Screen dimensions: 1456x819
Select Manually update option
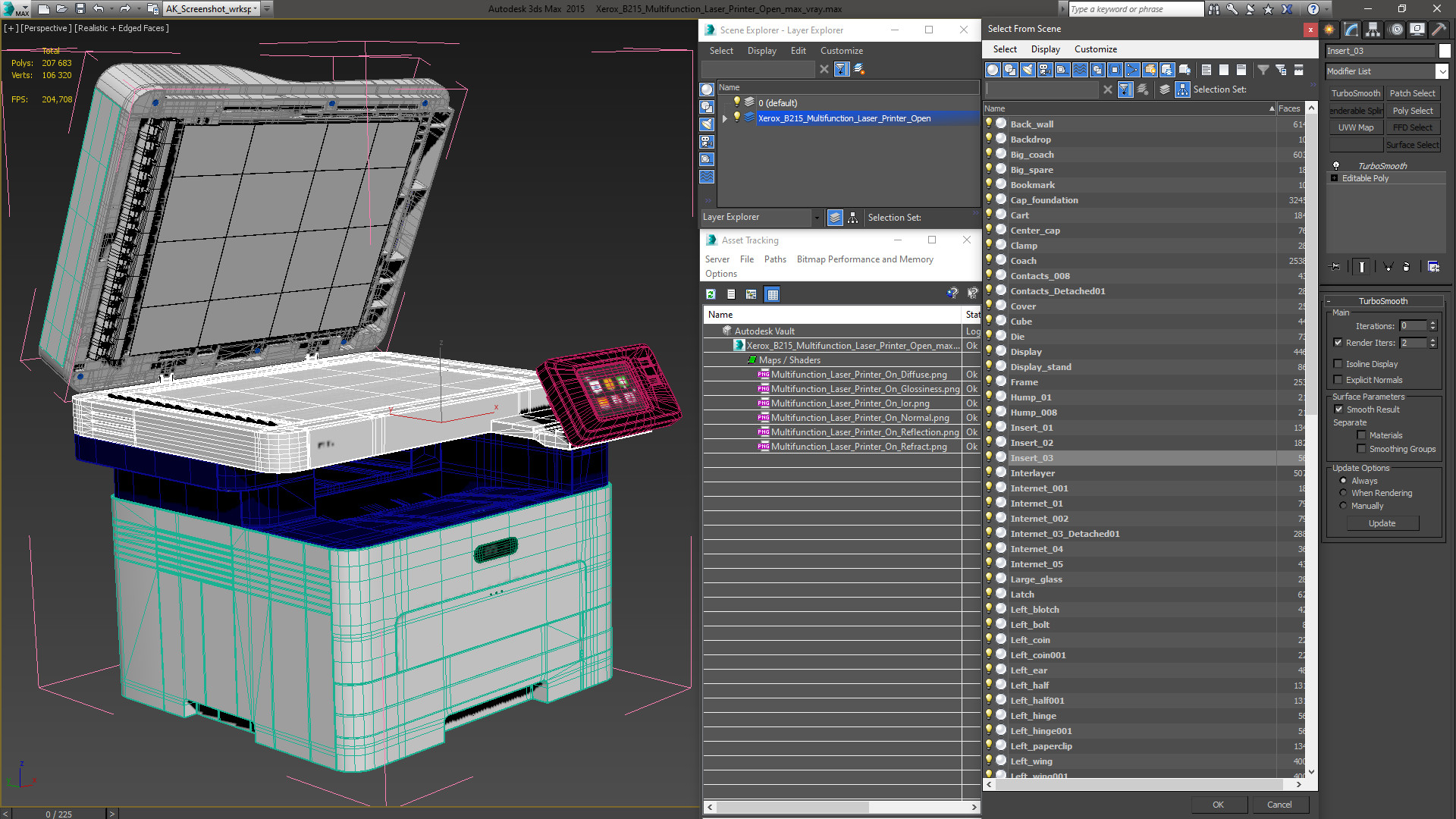(1343, 506)
